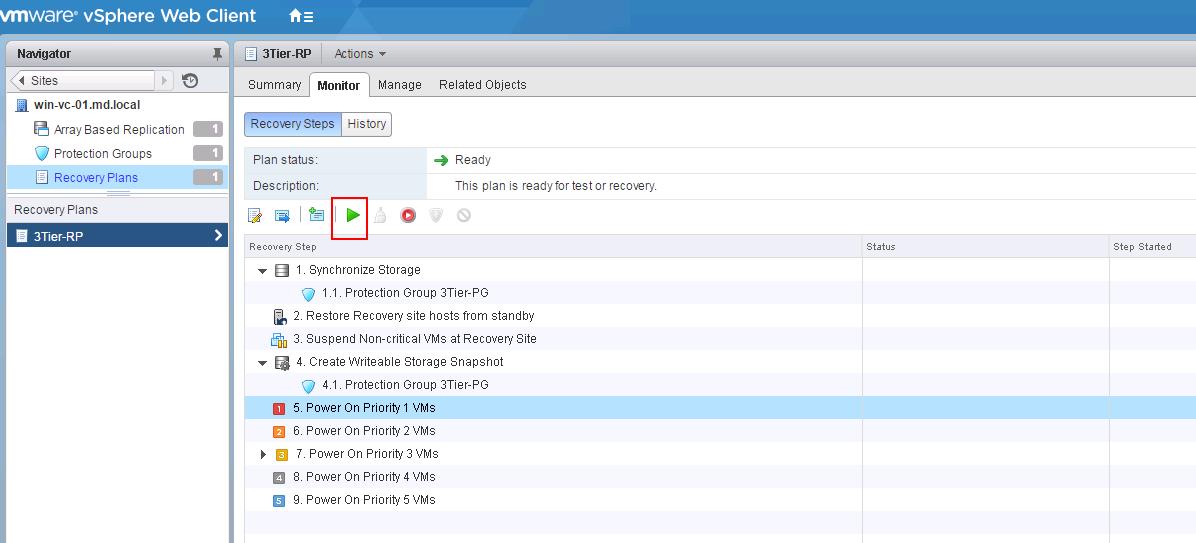Collapse the Create Writeable Storage Snapshot step
Screen dimensions: 1196x543
(262, 363)
